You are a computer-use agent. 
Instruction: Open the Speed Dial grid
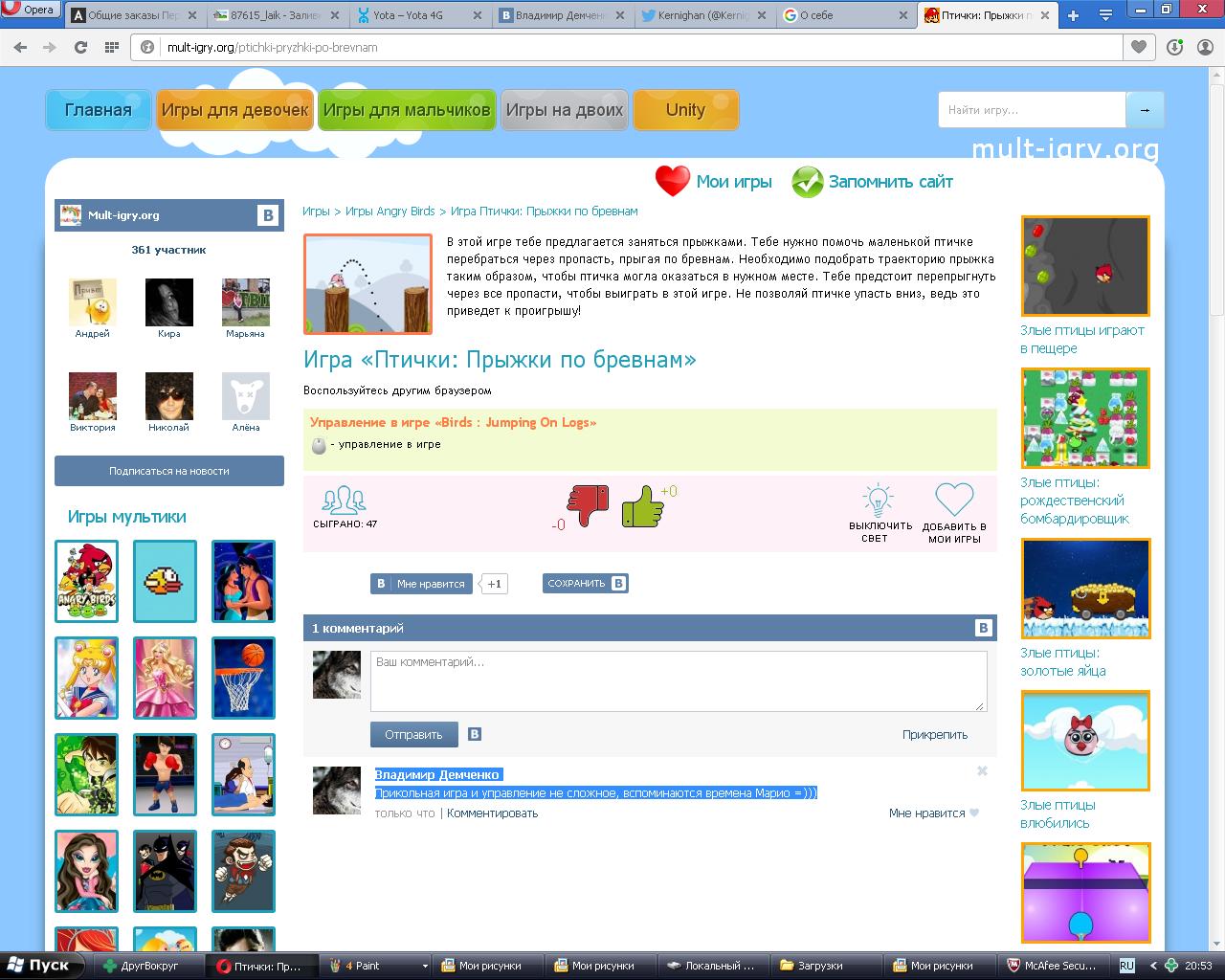click(x=111, y=47)
